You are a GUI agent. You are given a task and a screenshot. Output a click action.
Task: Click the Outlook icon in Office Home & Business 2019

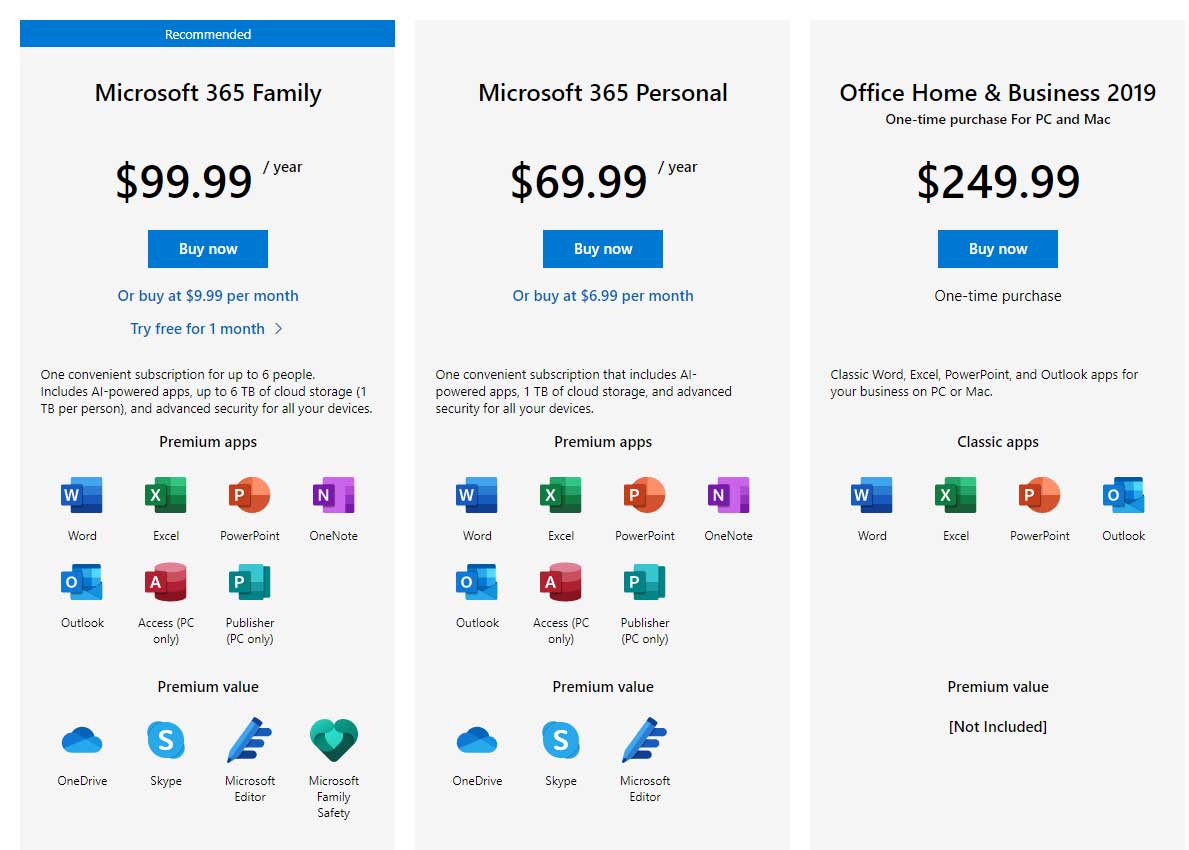(1123, 495)
